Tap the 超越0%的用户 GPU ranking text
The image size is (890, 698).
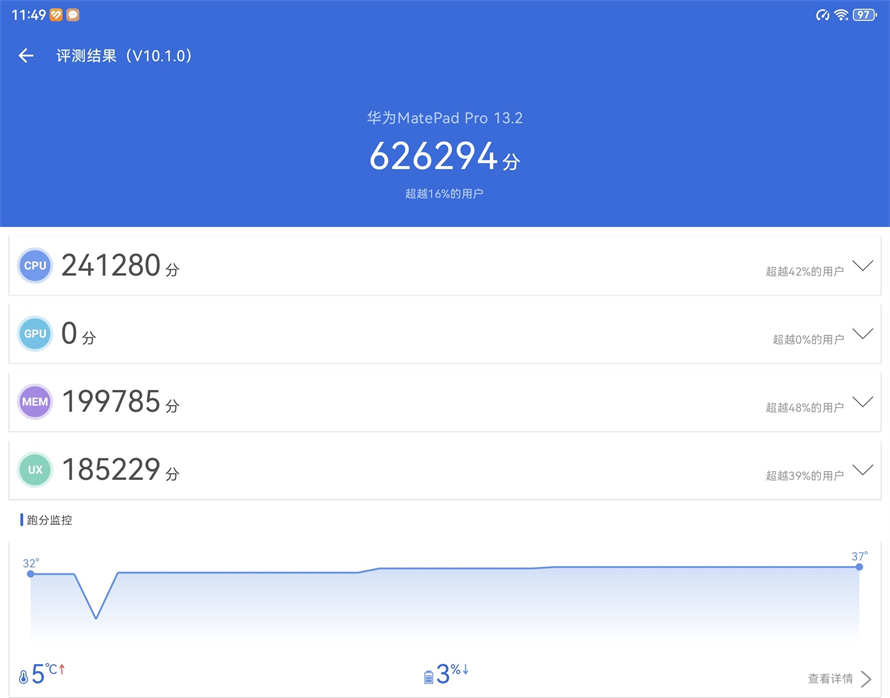tap(808, 339)
